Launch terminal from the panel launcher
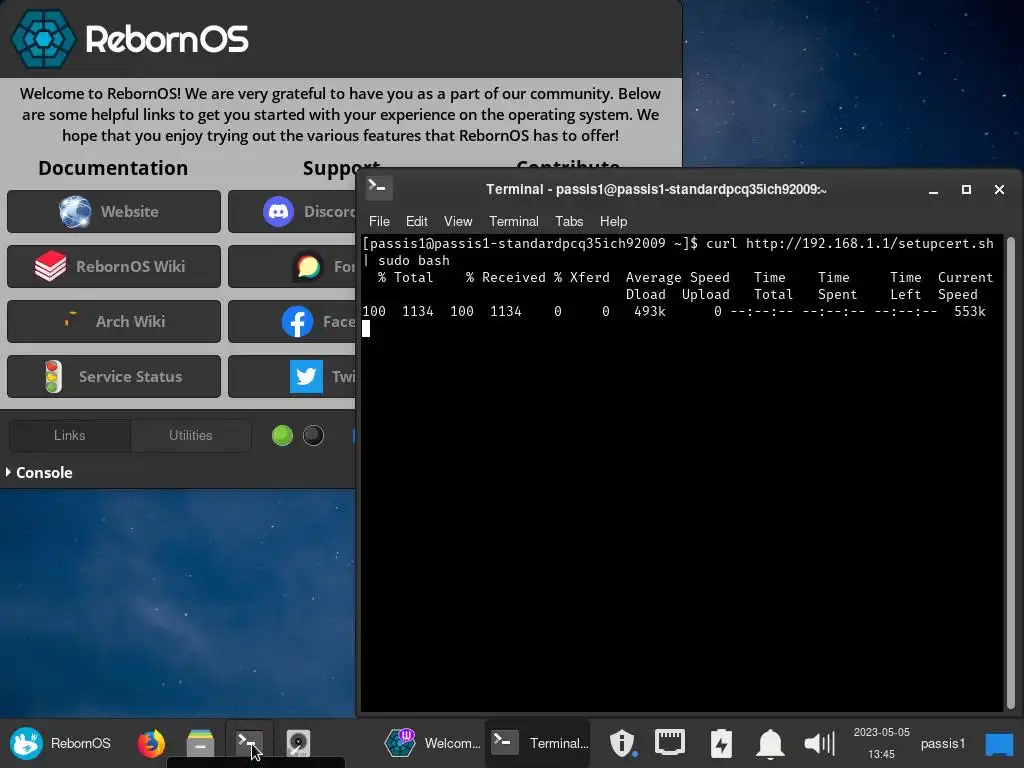1024x768 pixels. tap(249, 743)
